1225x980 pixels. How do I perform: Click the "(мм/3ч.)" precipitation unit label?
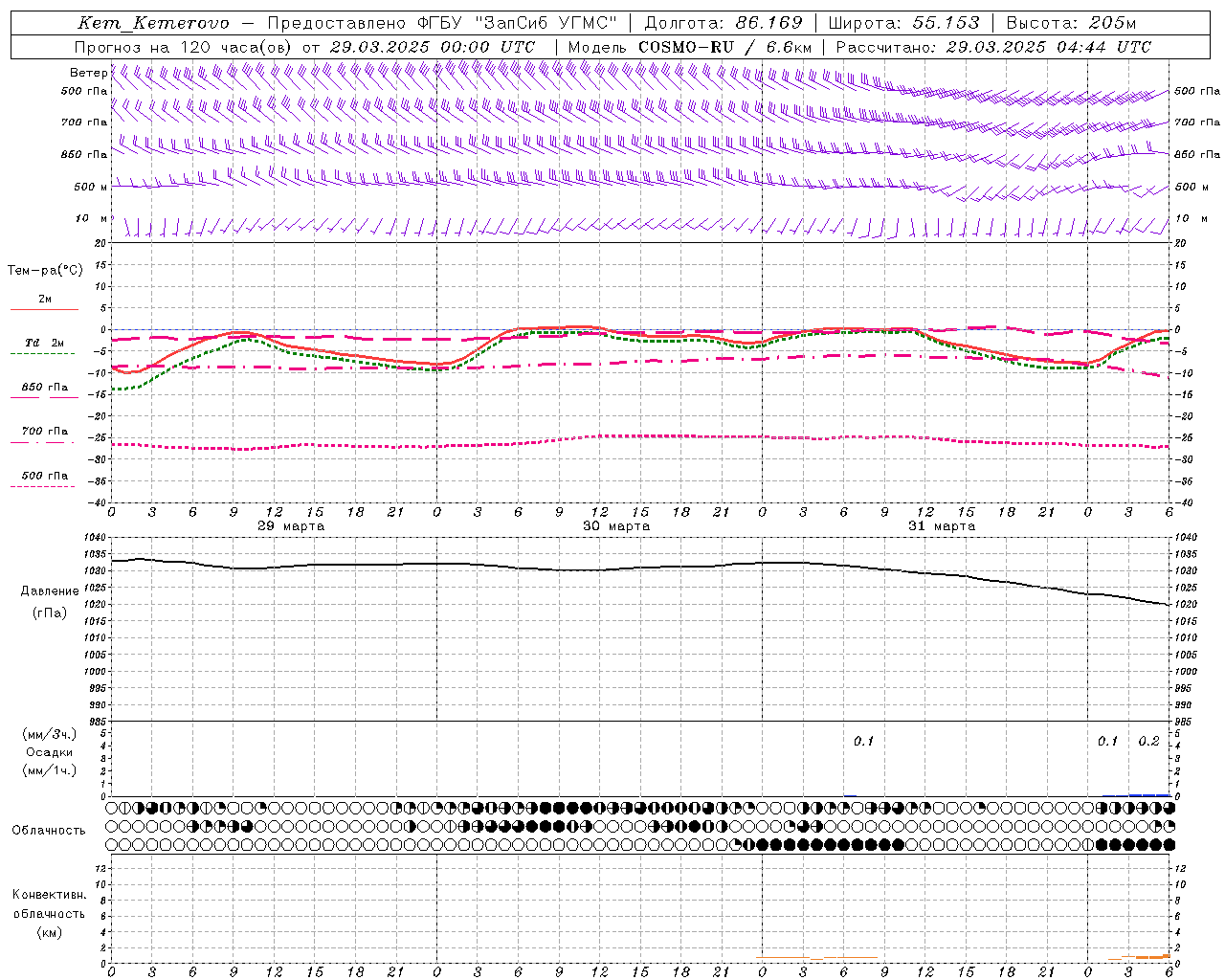tap(50, 734)
